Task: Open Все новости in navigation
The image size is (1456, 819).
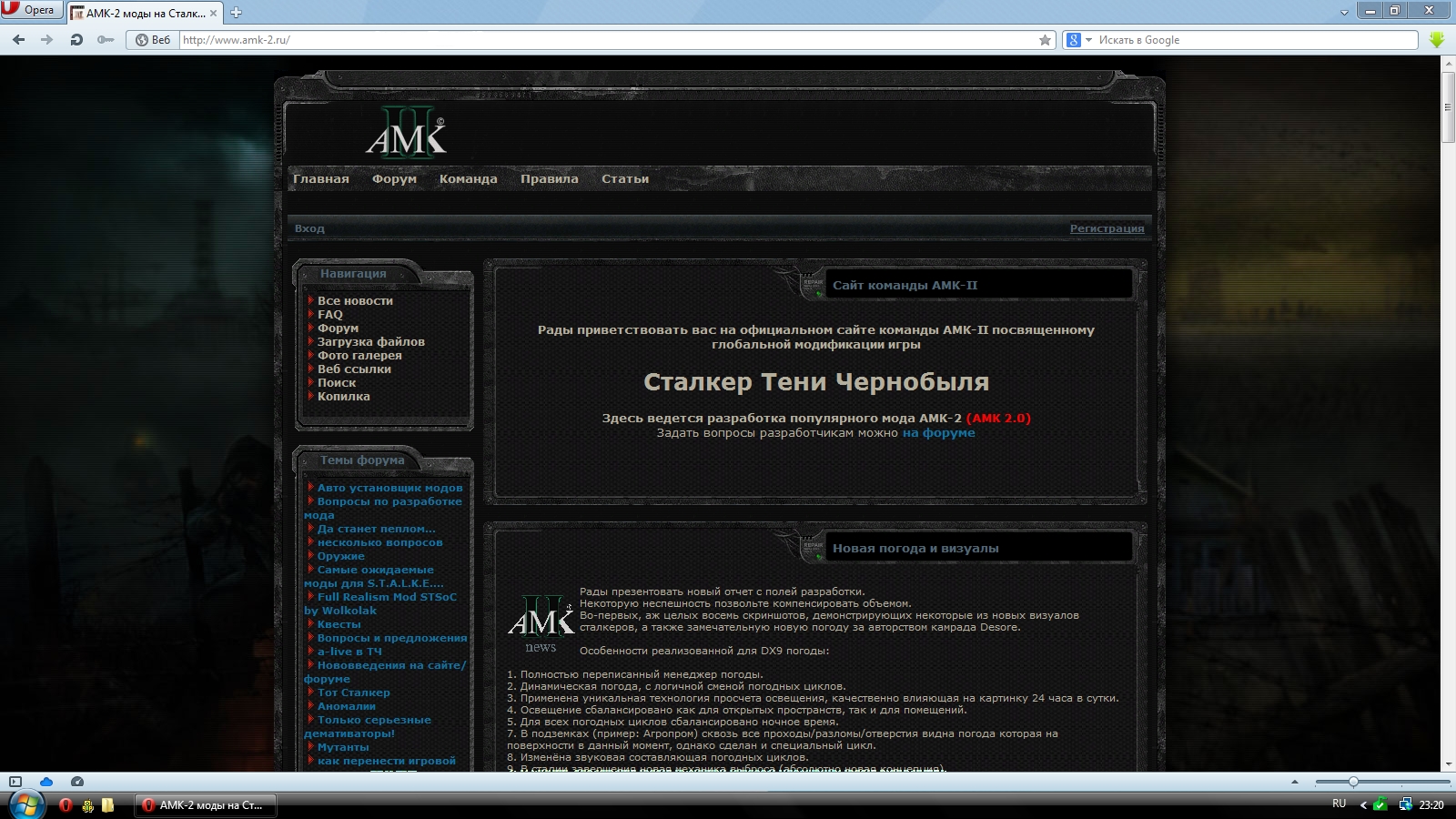Action: click(355, 301)
